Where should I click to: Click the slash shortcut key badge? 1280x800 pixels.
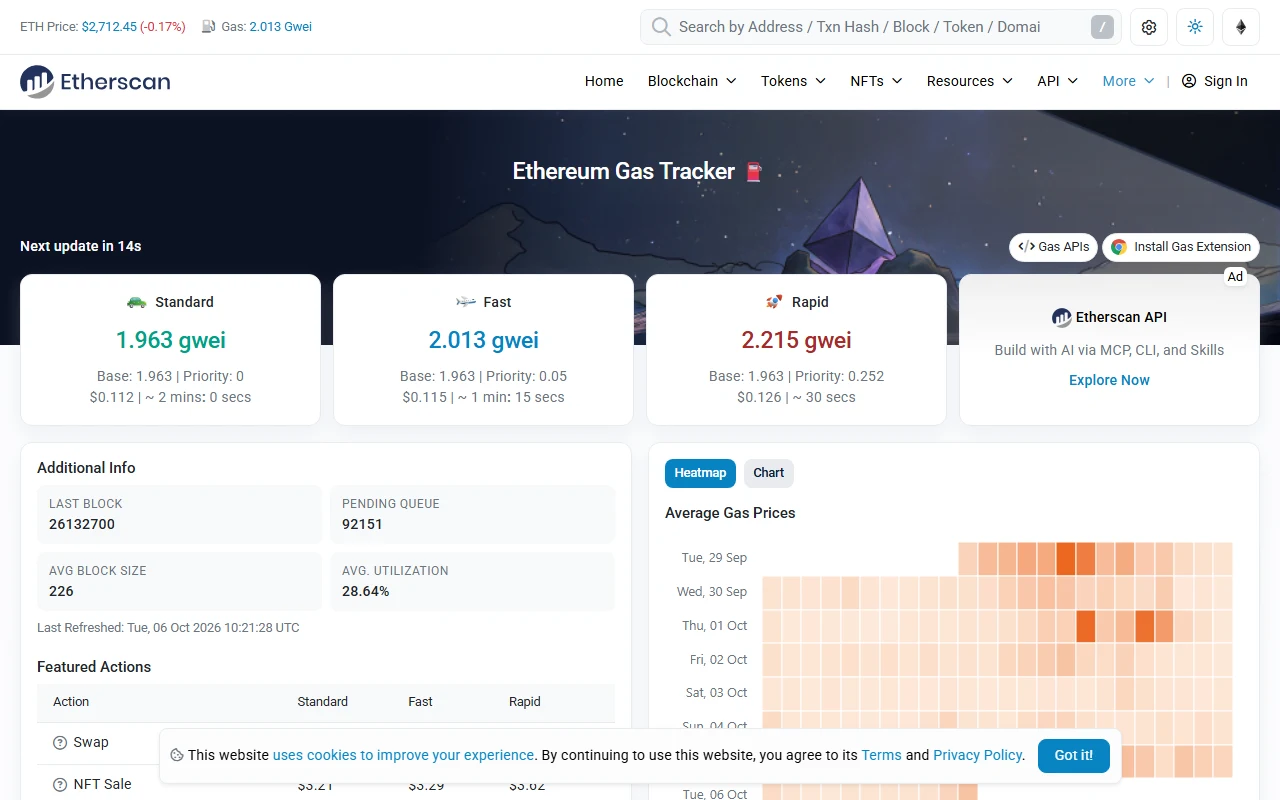pyautogui.click(x=1101, y=27)
